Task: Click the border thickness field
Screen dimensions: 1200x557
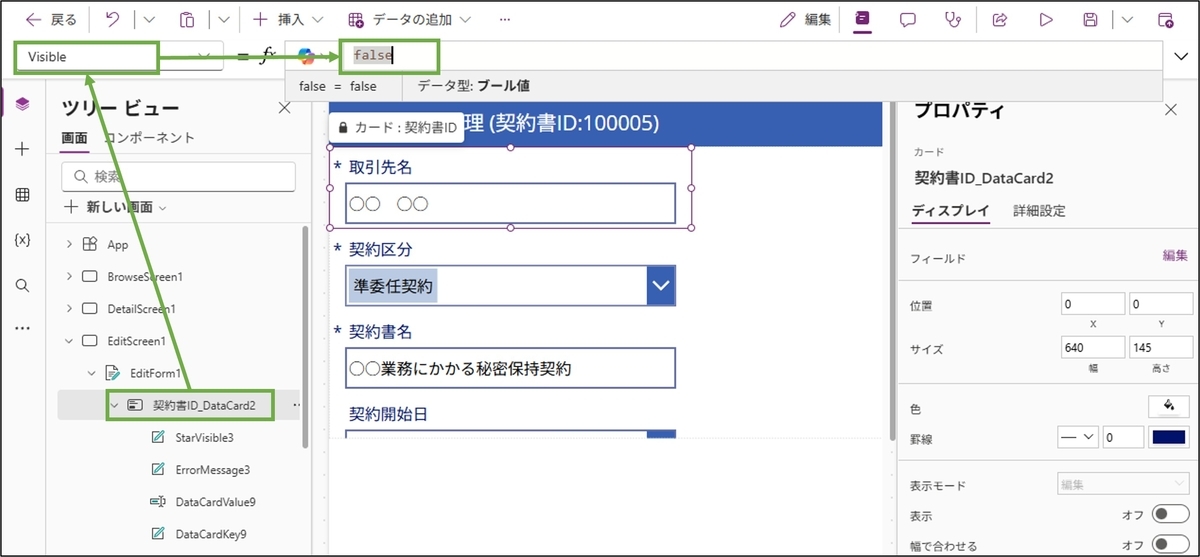Action: (1123, 437)
